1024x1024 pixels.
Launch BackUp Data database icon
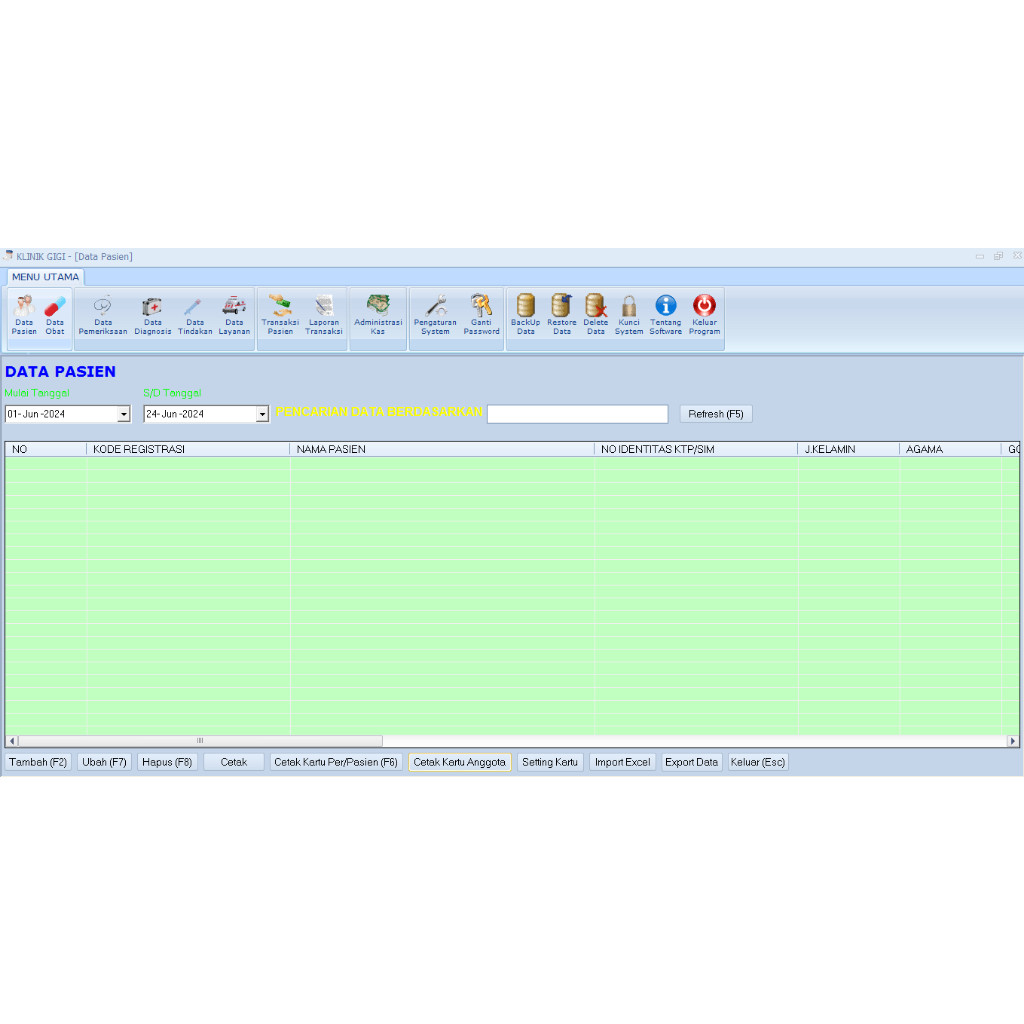(526, 307)
